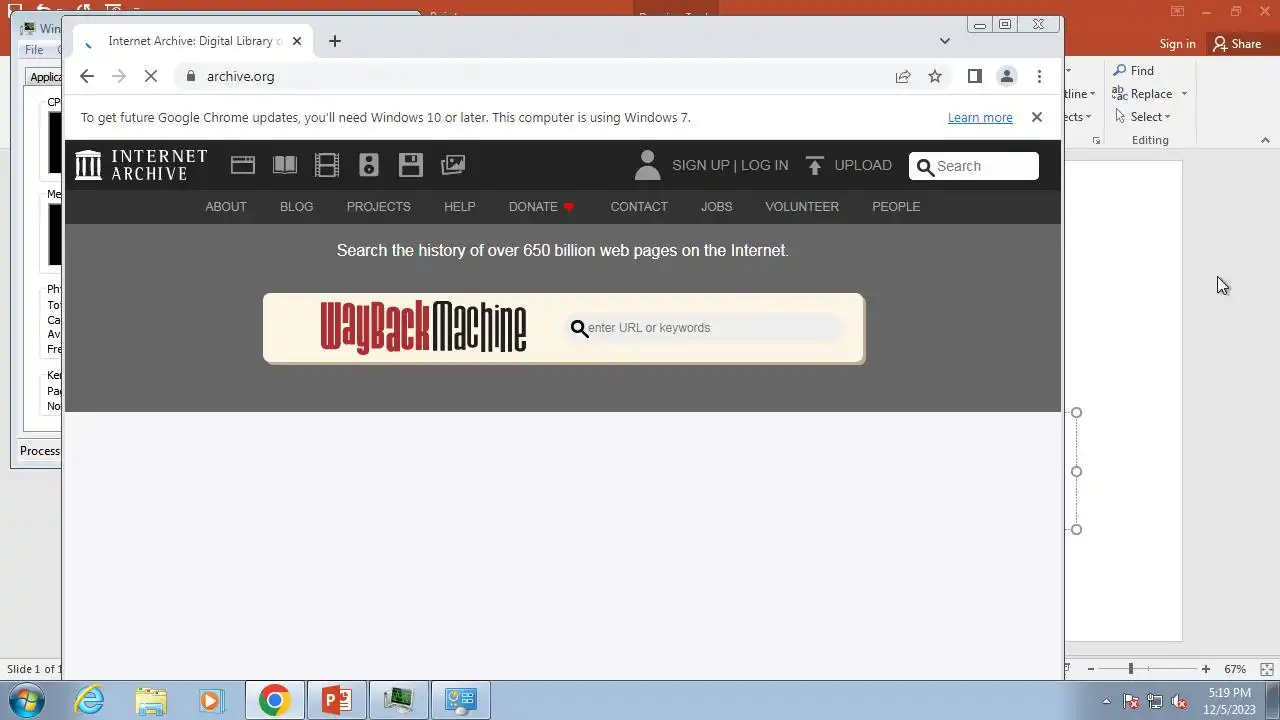The image size is (1280, 720).
Task: Open the Video (film) icon
Action: pyautogui.click(x=327, y=165)
